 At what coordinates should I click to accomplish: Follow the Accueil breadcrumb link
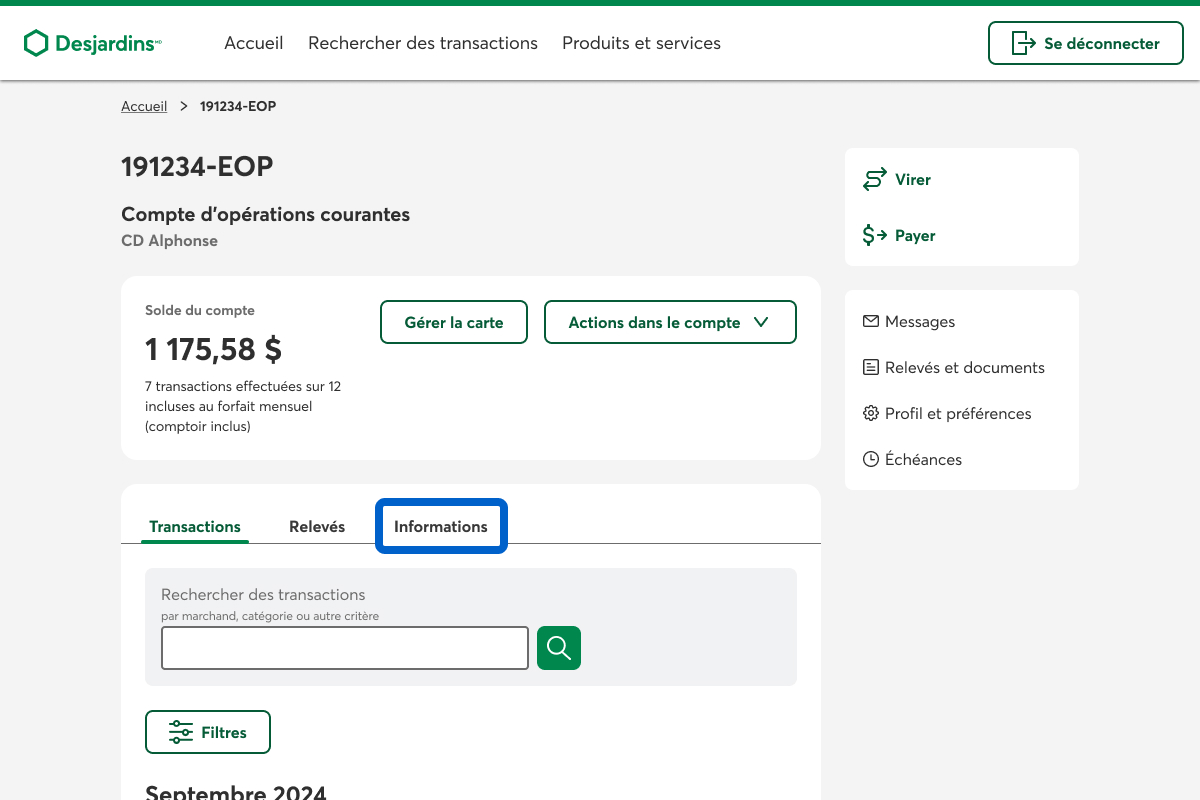tap(144, 106)
